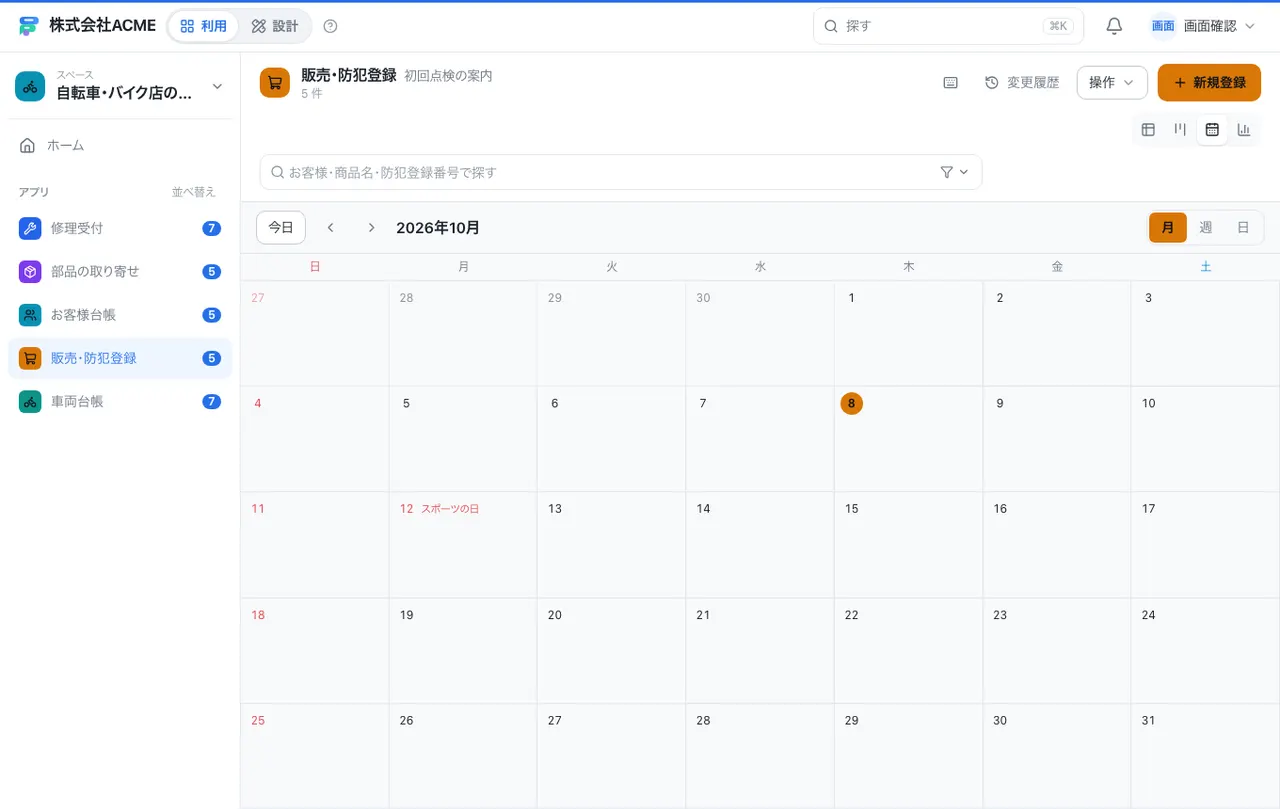Viewport: 1280px width, 809px height.
Task: Switch to chart view icon
Action: click(x=1244, y=129)
